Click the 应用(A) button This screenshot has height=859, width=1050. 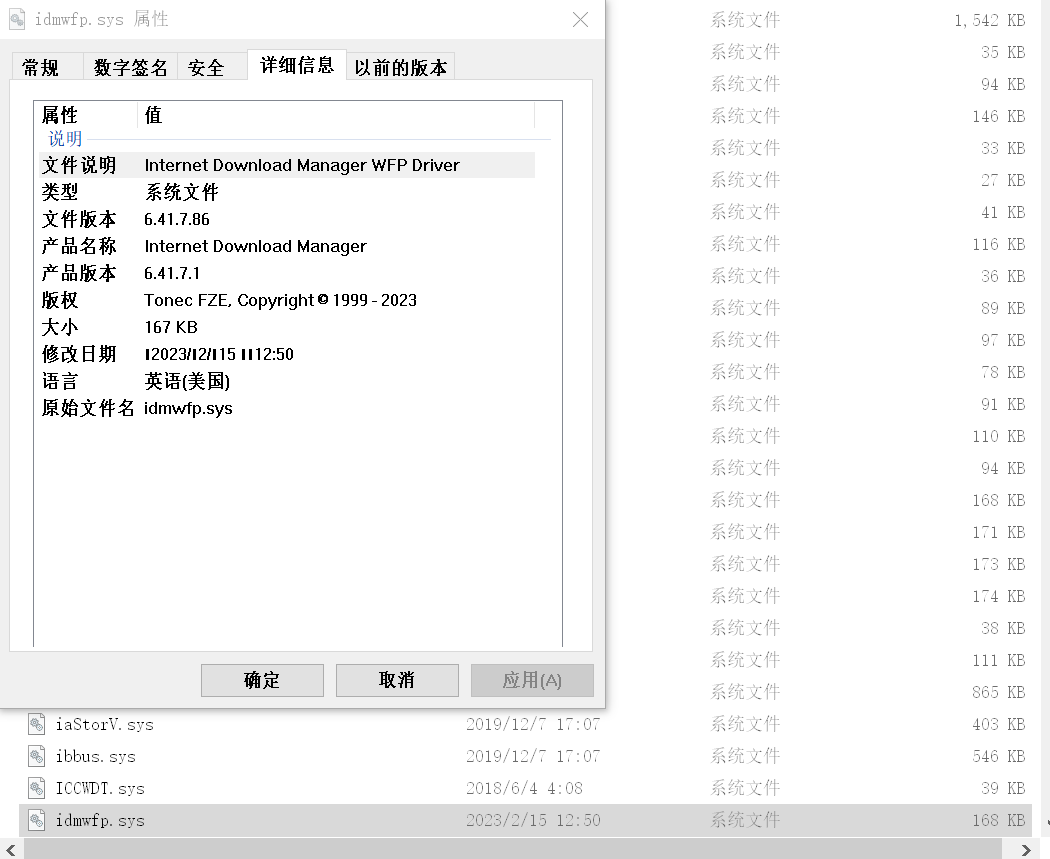pyautogui.click(x=531, y=680)
